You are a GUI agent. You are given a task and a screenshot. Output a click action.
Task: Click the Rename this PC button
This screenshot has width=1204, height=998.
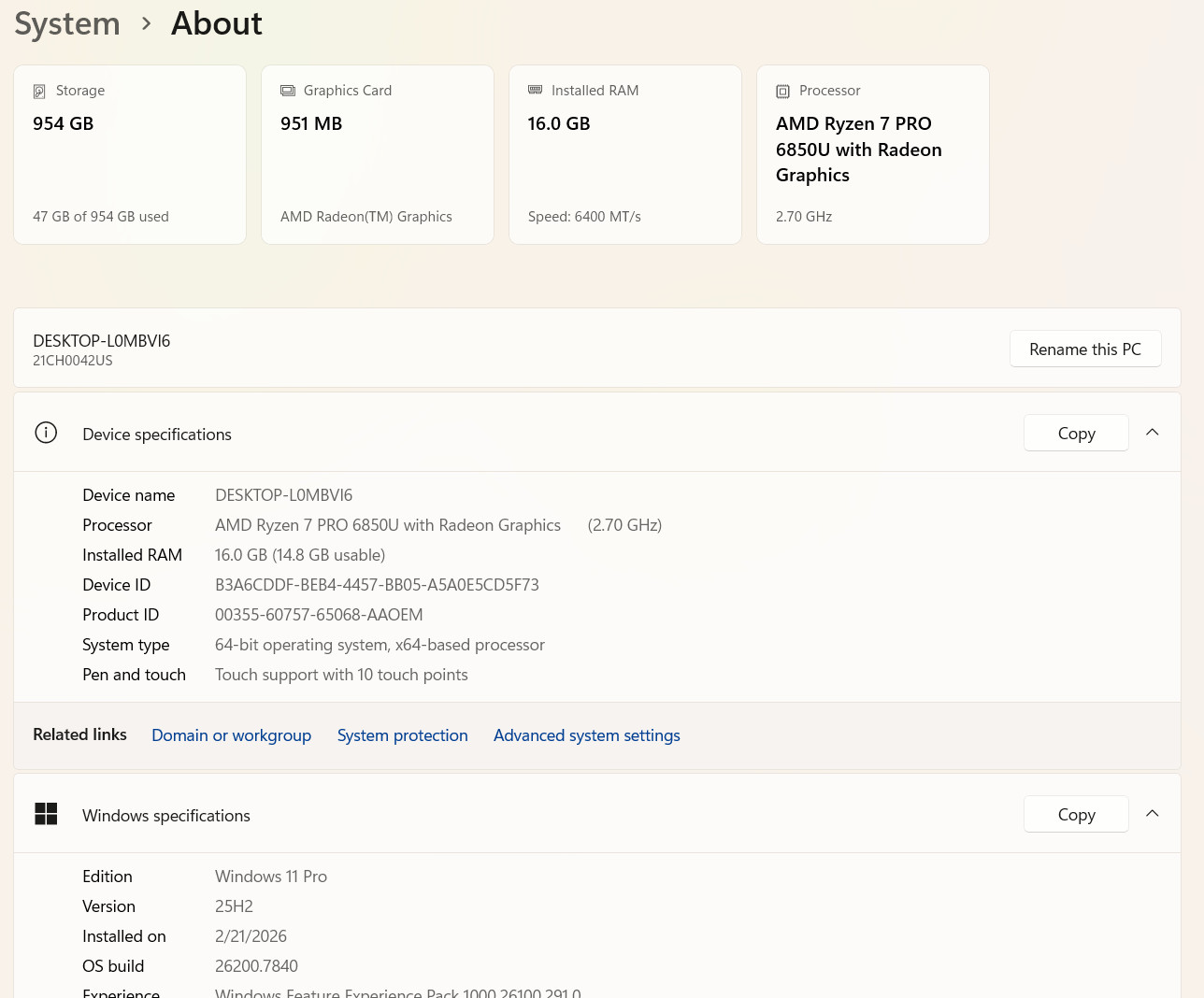(1085, 349)
